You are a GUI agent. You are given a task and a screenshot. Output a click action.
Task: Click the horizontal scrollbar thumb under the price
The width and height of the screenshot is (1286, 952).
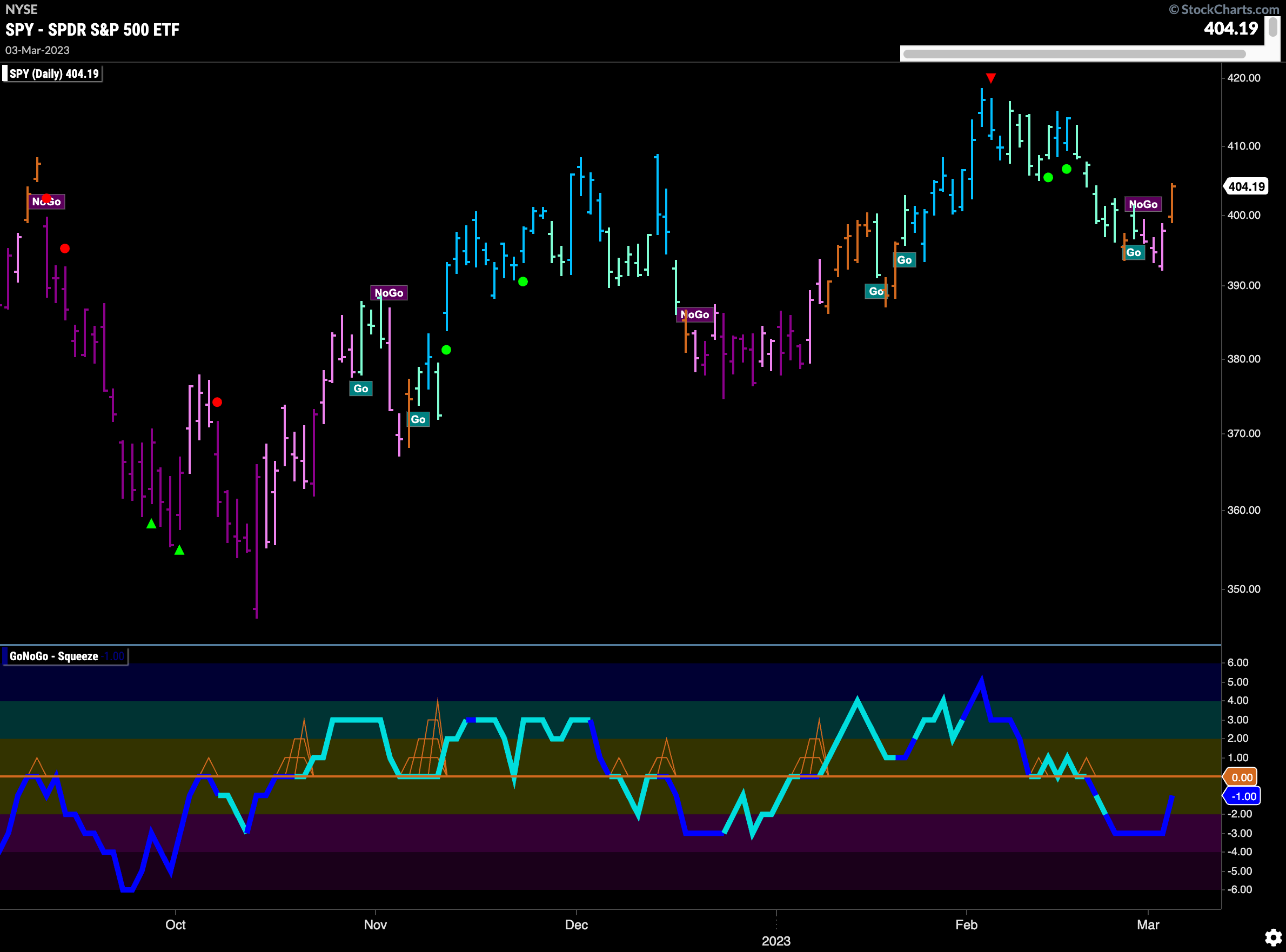click(1074, 54)
